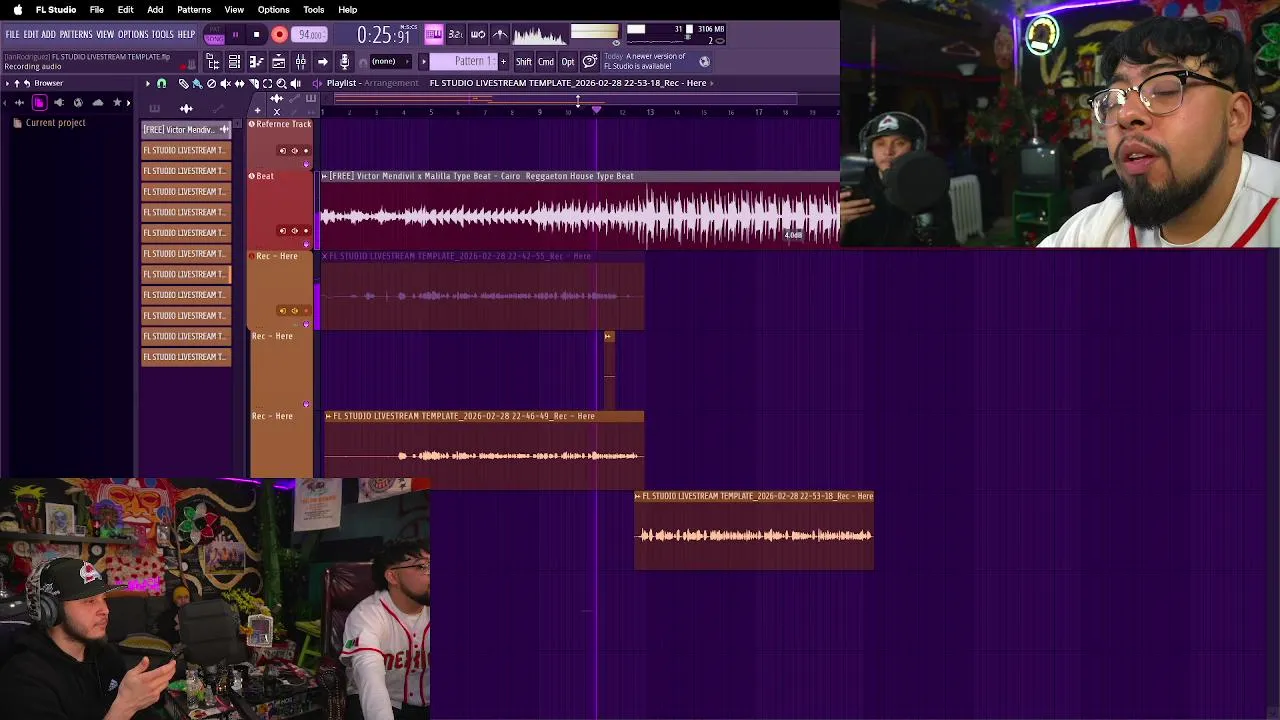Open the piano roll icon
The height and width of the screenshot is (720, 1280).
(x=257, y=62)
